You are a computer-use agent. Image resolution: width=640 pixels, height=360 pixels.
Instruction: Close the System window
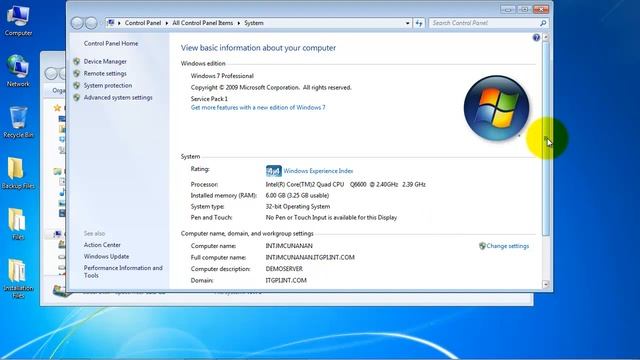click(541, 9)
